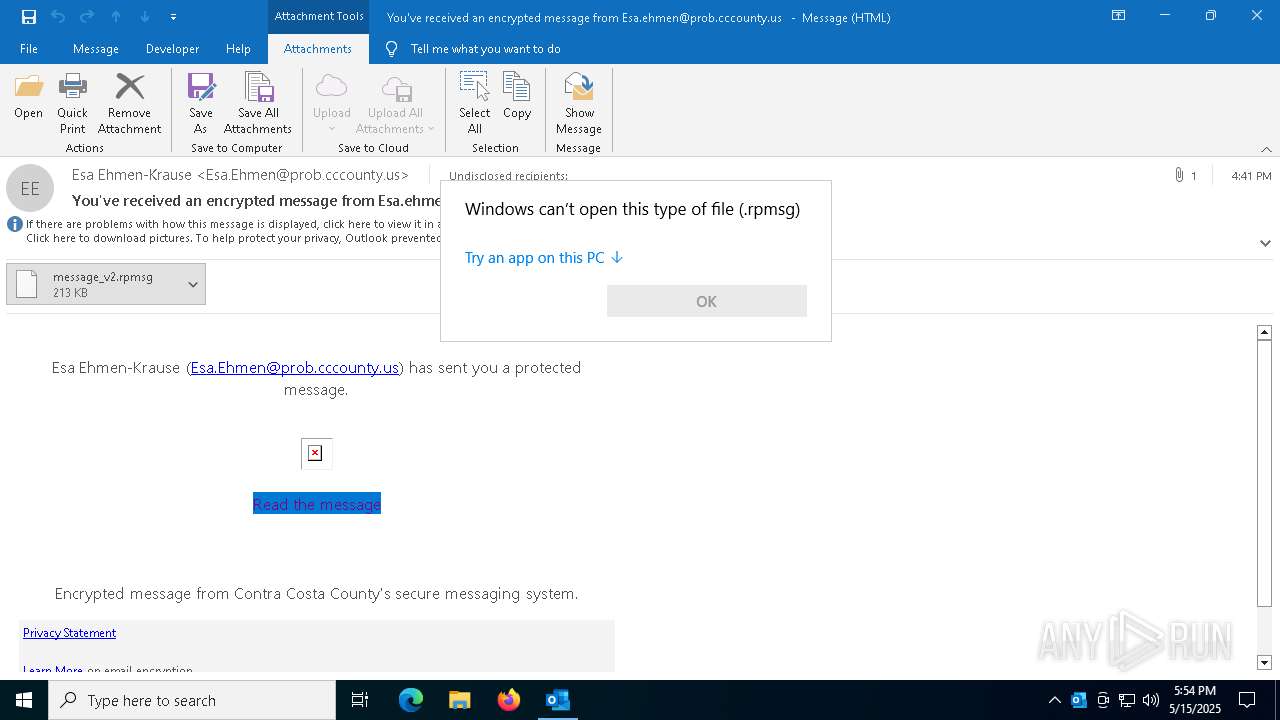The image size is (1280, 720).
Task: Open Ribbon Display Options button
Action: (1119, 16)
